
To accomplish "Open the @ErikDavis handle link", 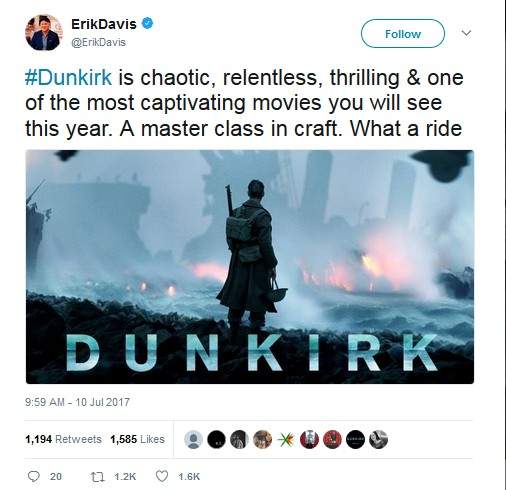I will pyautogui.click(x=98, y=42).
